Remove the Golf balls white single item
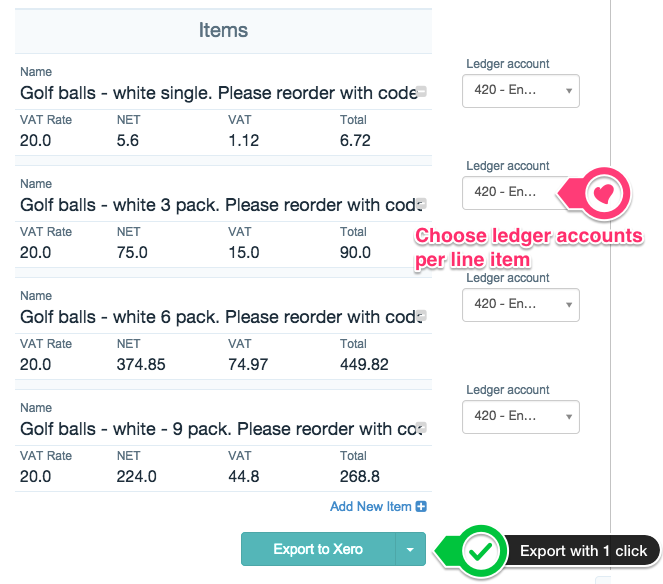 [421, 91]
